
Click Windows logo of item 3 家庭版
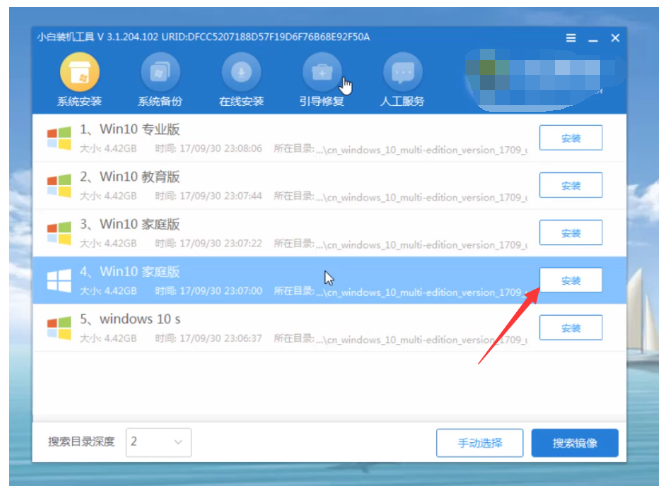(59, 233)
